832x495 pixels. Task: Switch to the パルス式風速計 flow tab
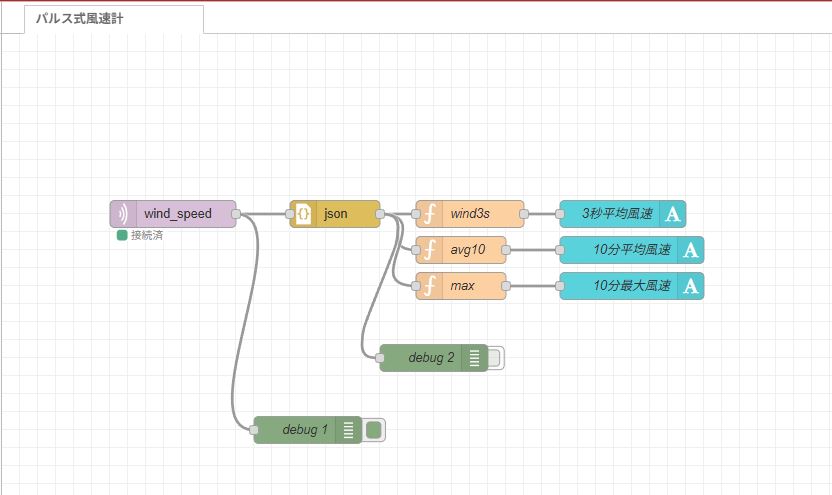113,19
